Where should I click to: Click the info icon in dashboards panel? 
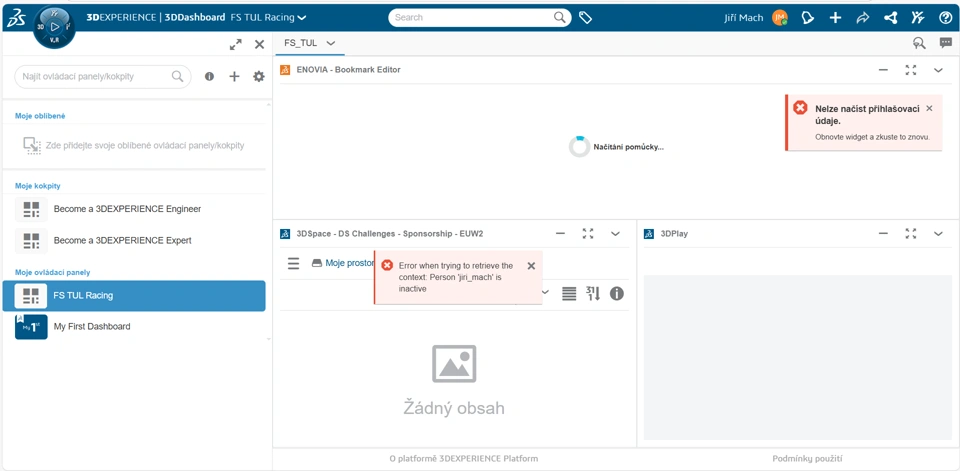(209, 77)
